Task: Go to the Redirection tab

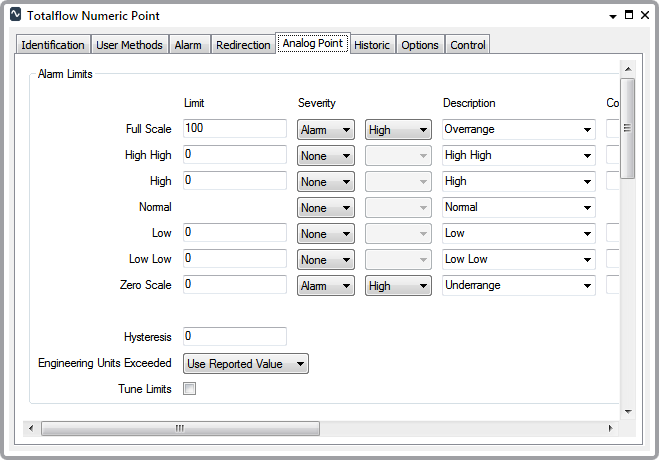Action: (243, 45)
